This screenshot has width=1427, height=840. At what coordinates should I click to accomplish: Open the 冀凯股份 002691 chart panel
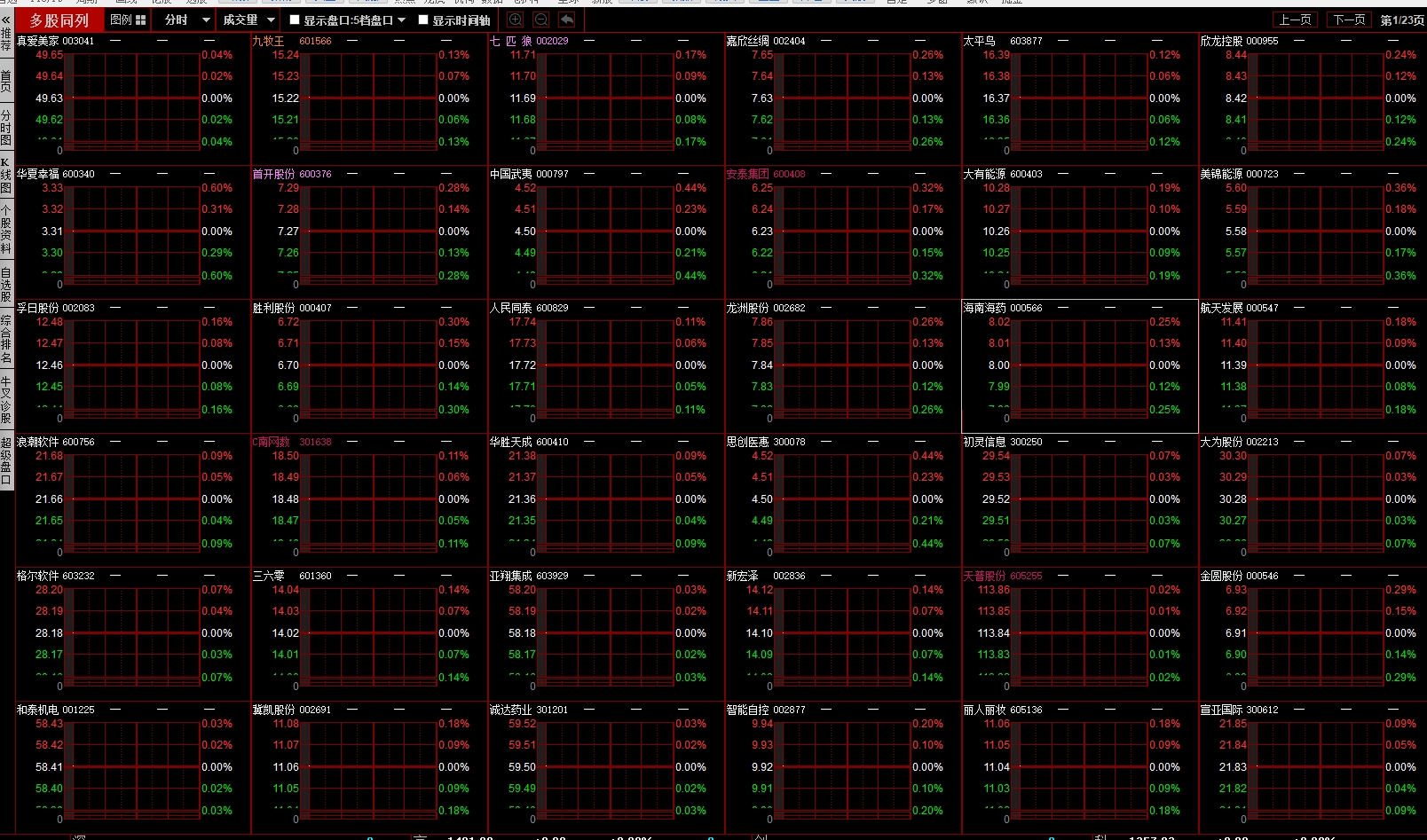369,768
